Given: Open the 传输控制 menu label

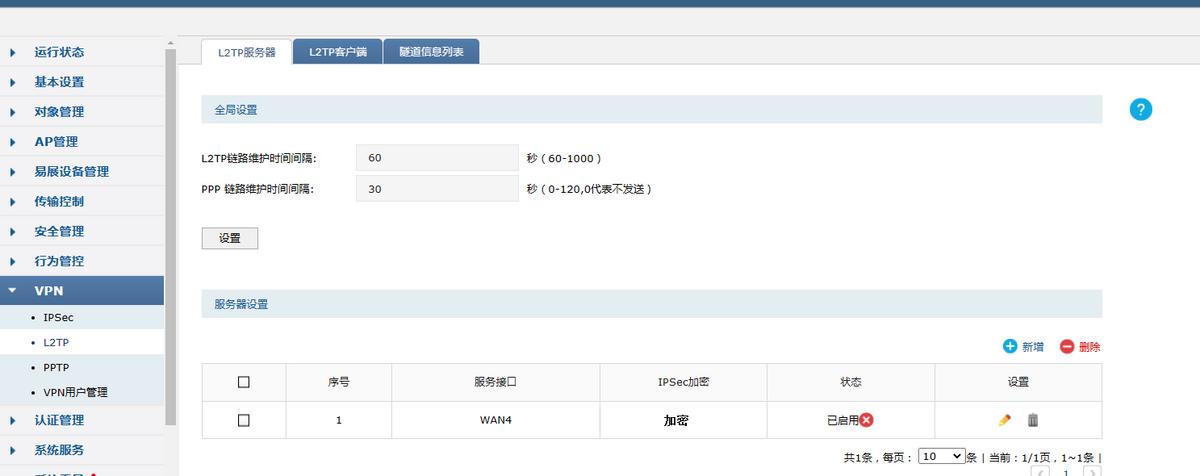Looking at the screenshot, I should [x=59, y=201].
